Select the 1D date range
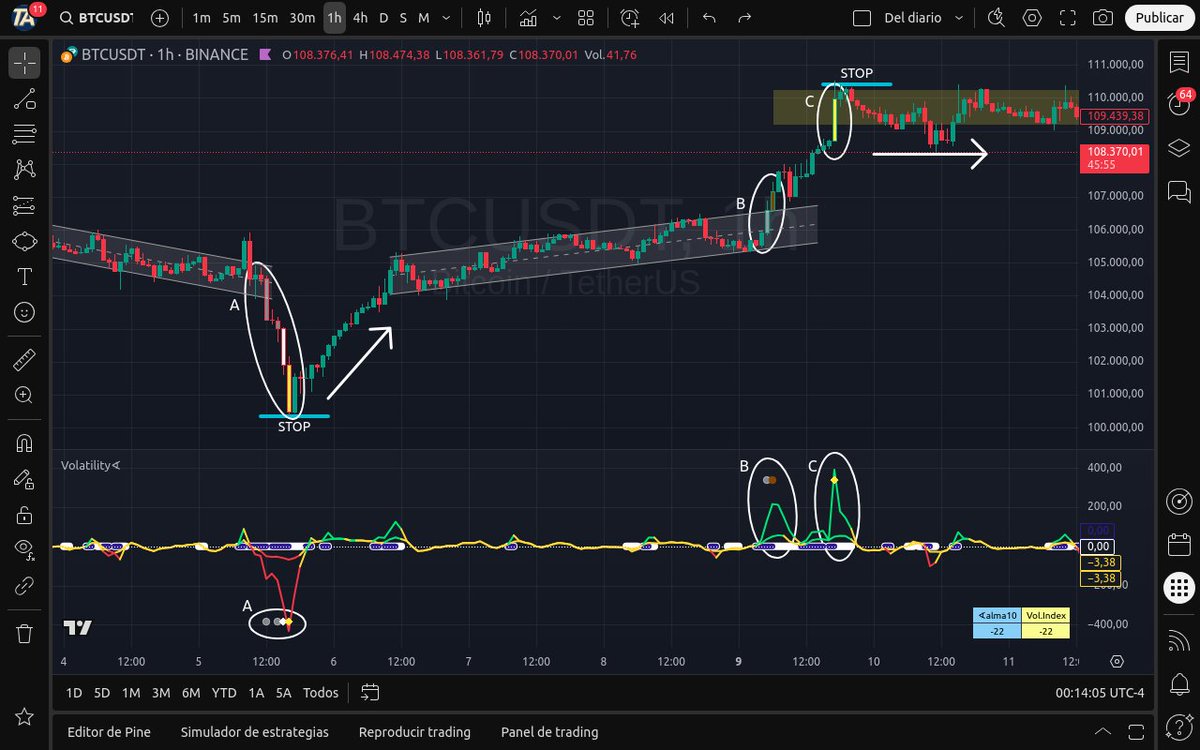1200x750 pixels. pyautogui.click(x=74, y=692)
